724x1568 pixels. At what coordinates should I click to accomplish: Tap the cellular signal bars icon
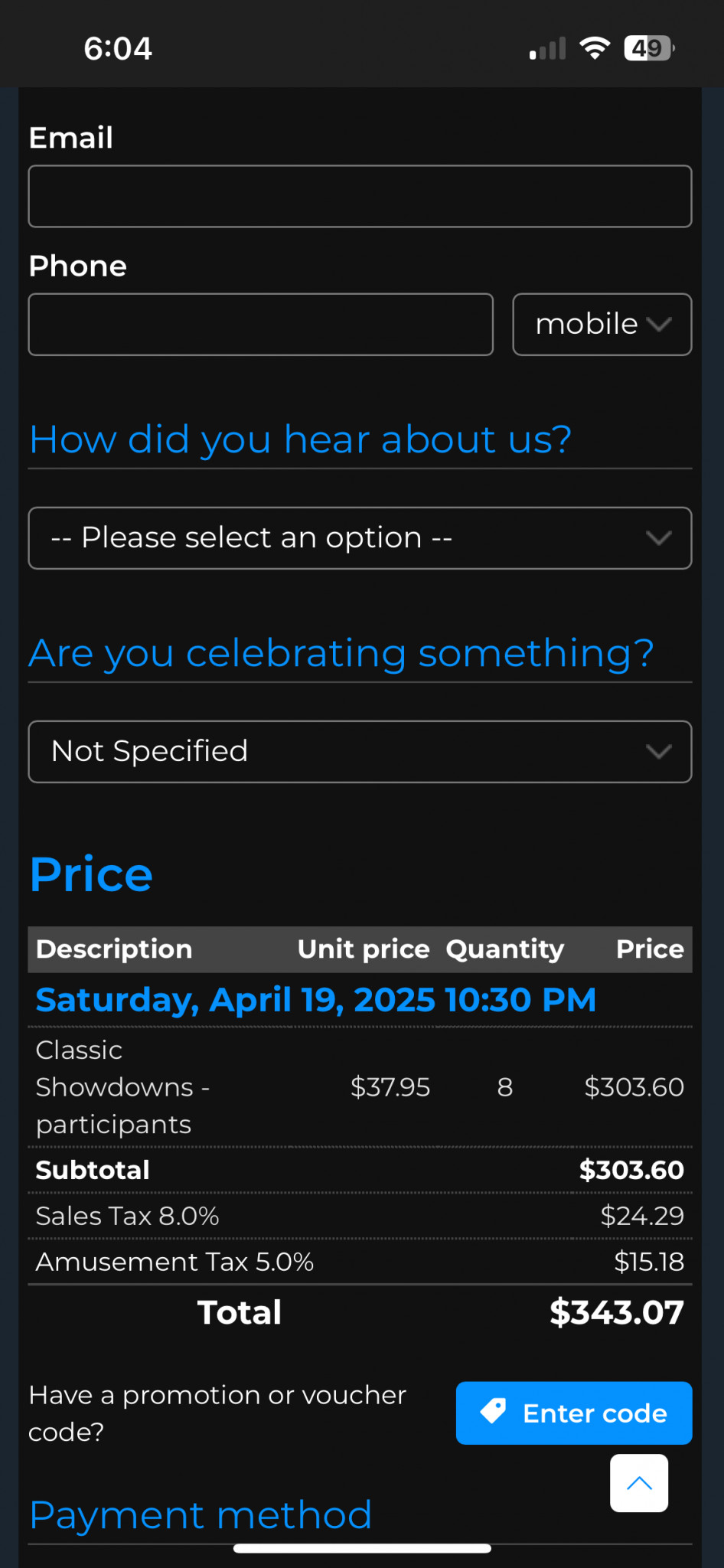pos(547,49)
